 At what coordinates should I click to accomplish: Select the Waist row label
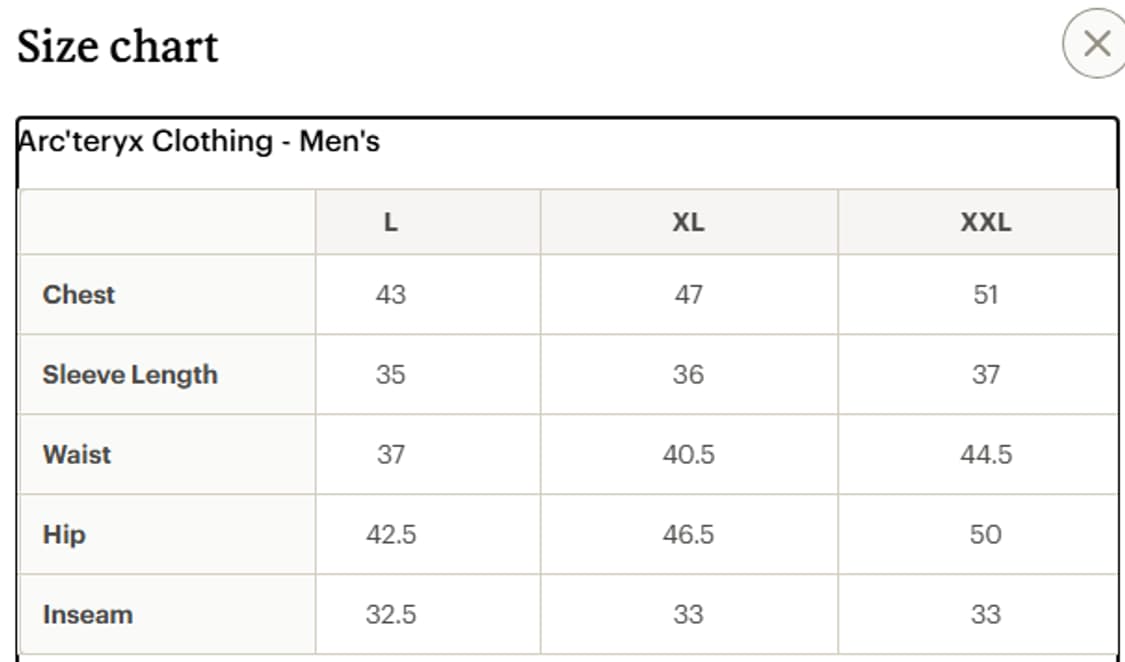[x=77, y=455]
